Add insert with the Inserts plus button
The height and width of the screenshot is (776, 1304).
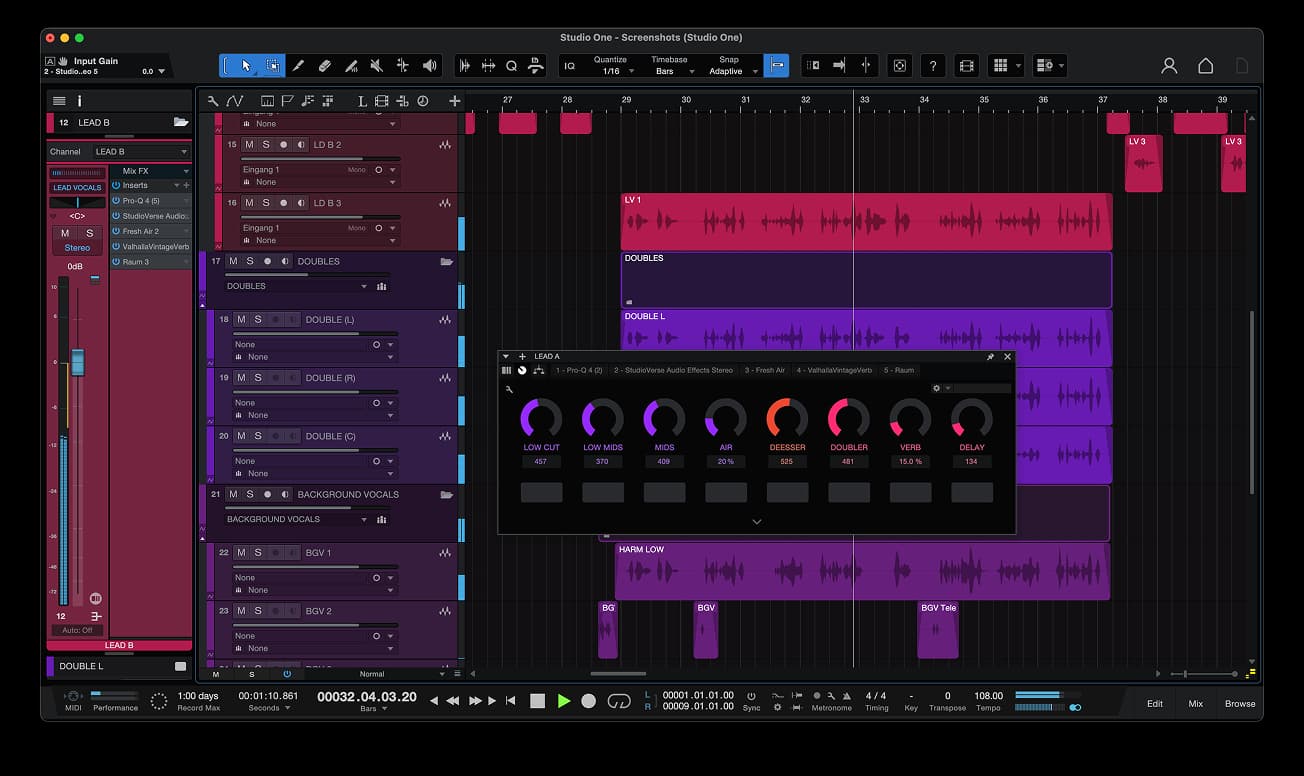tap(186, 185)
